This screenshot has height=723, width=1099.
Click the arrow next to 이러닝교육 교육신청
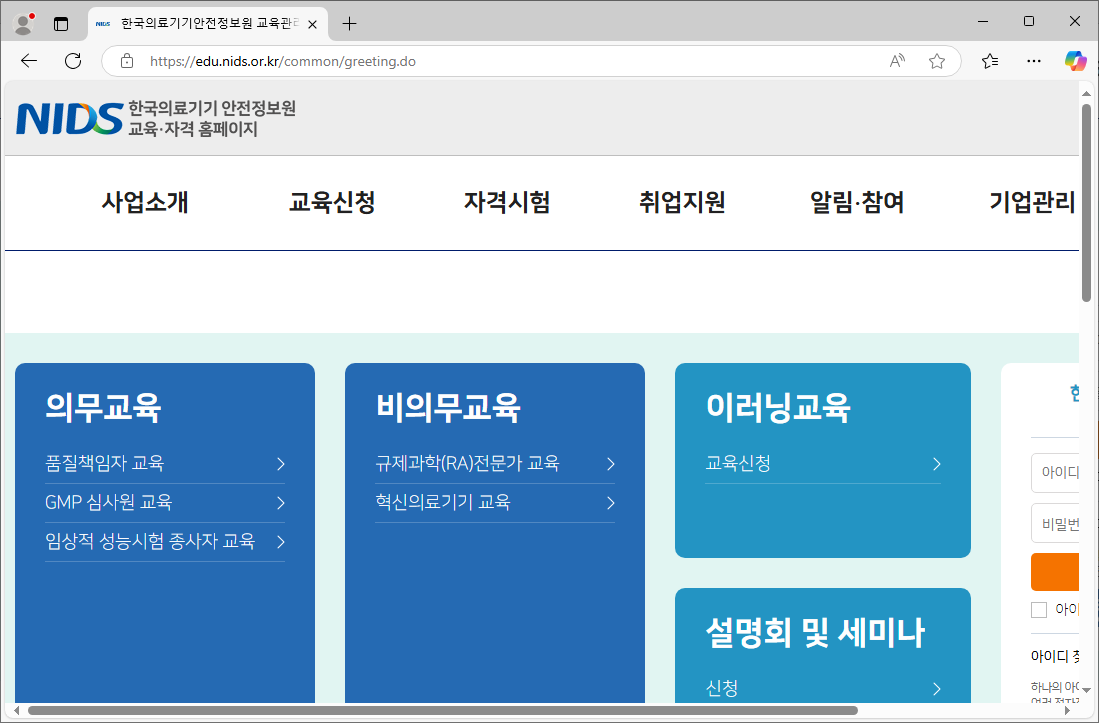tap(936, 464)
